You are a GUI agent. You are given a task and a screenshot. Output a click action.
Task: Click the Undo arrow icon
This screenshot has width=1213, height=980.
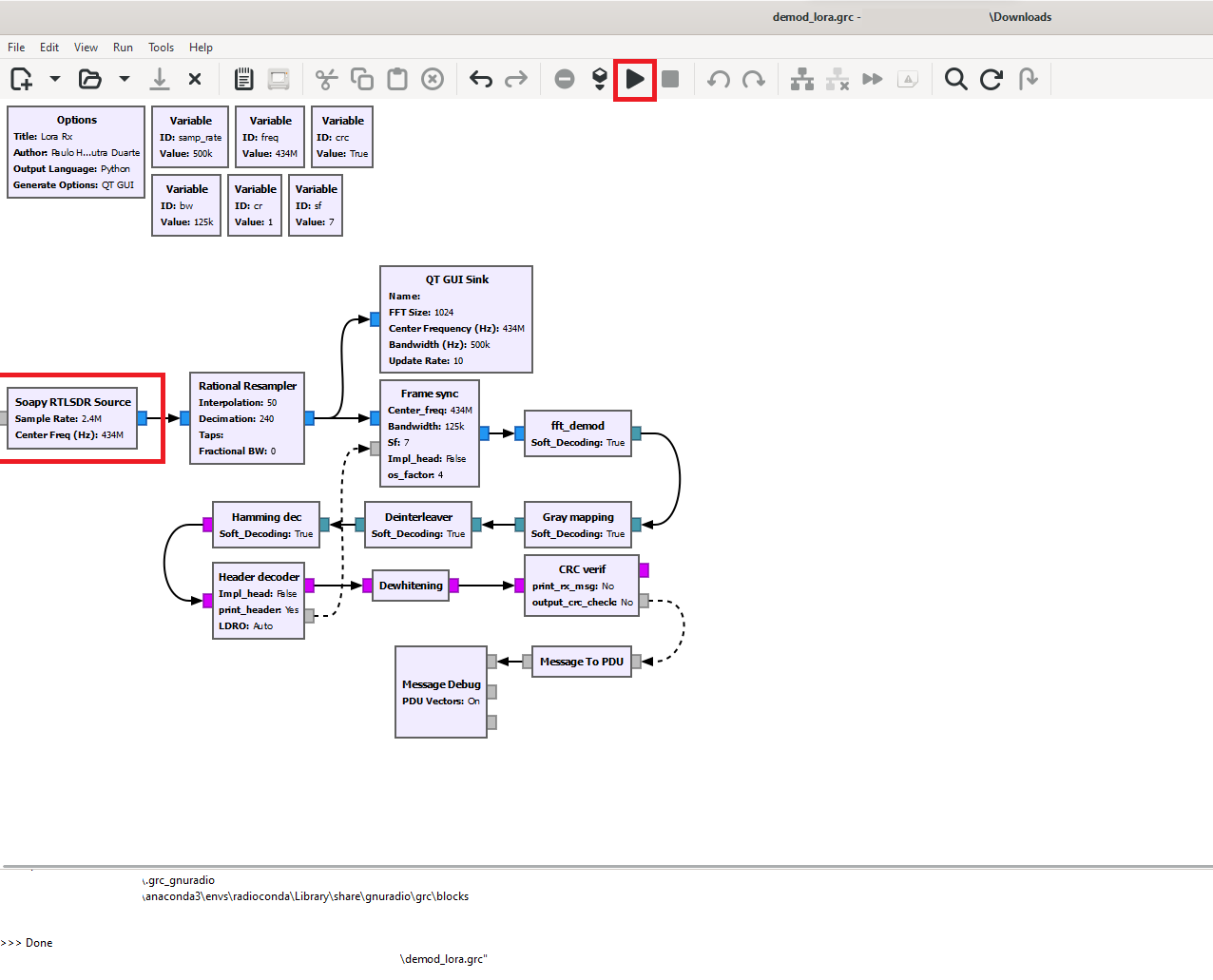click(x=481, y=79)
